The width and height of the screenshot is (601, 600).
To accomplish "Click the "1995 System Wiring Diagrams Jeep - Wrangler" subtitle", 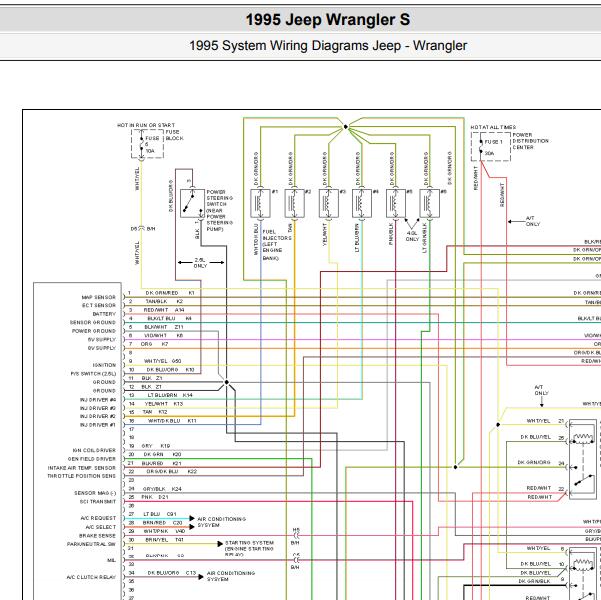I will click(x=328, y=46).
